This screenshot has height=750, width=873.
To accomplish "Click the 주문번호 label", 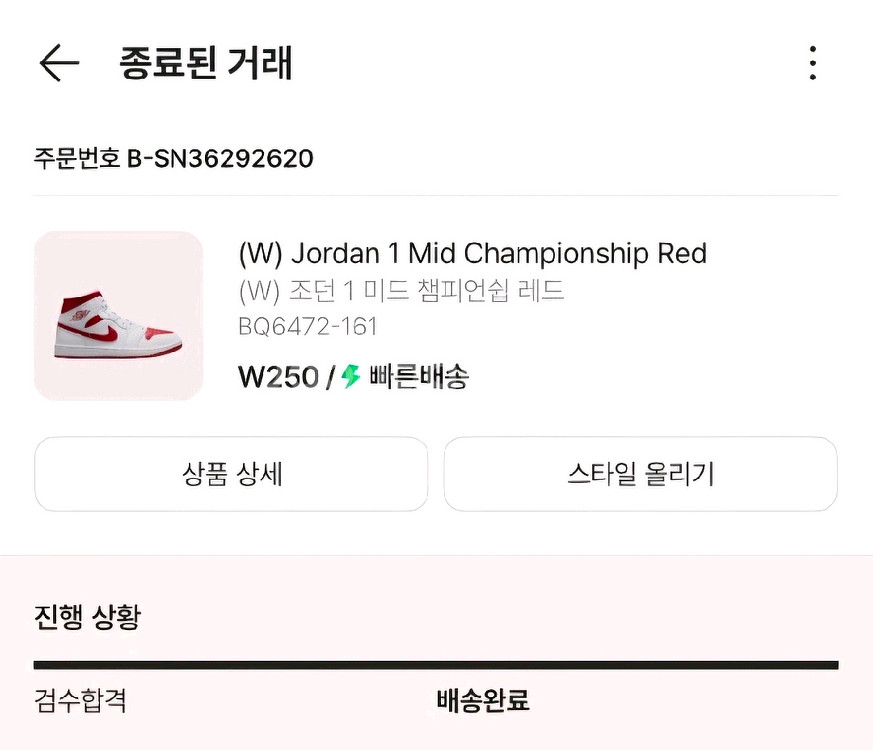I will click(x=77, y=158).
